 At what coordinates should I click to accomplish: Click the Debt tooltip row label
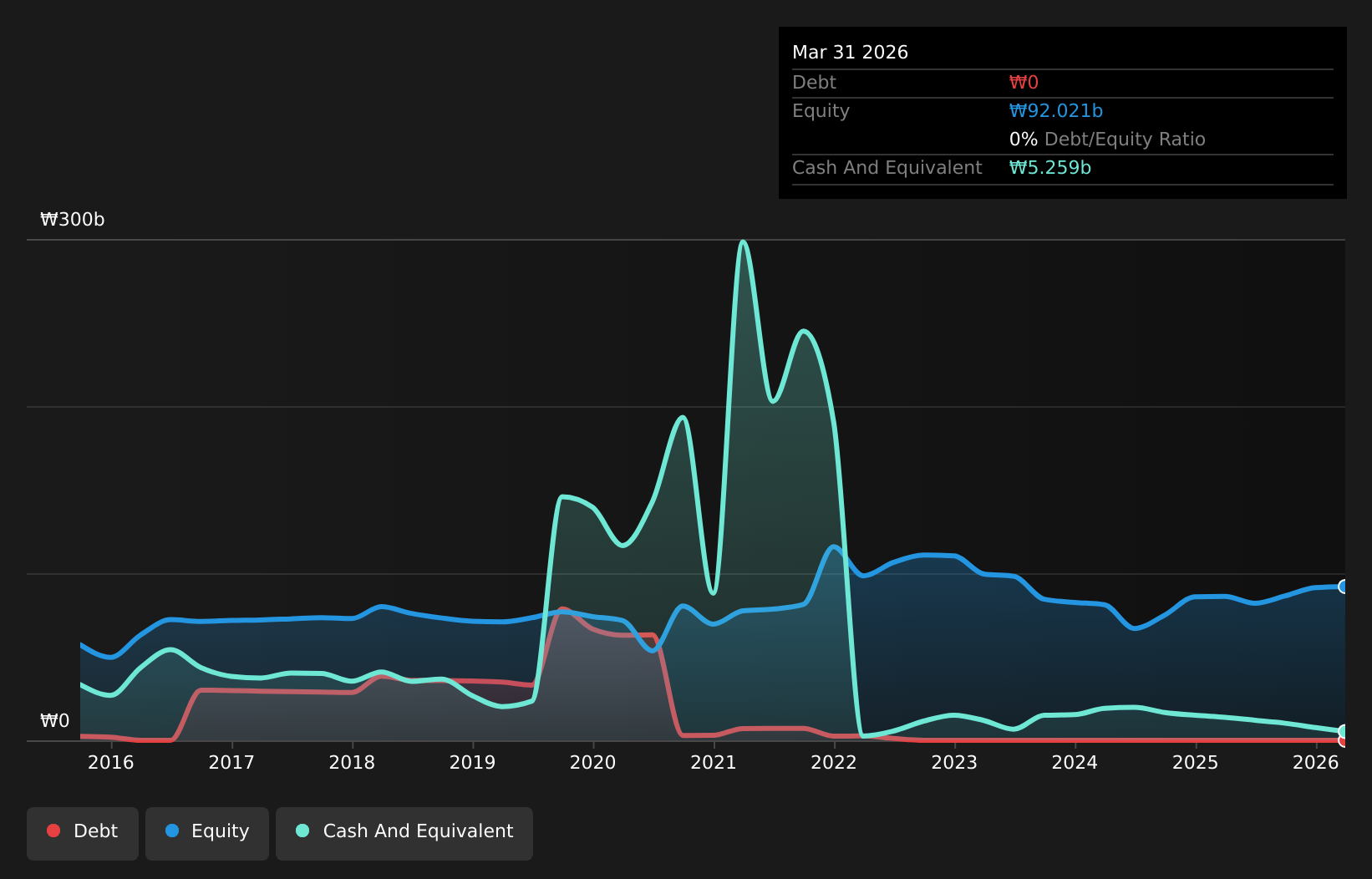click(x=814, y=83)
